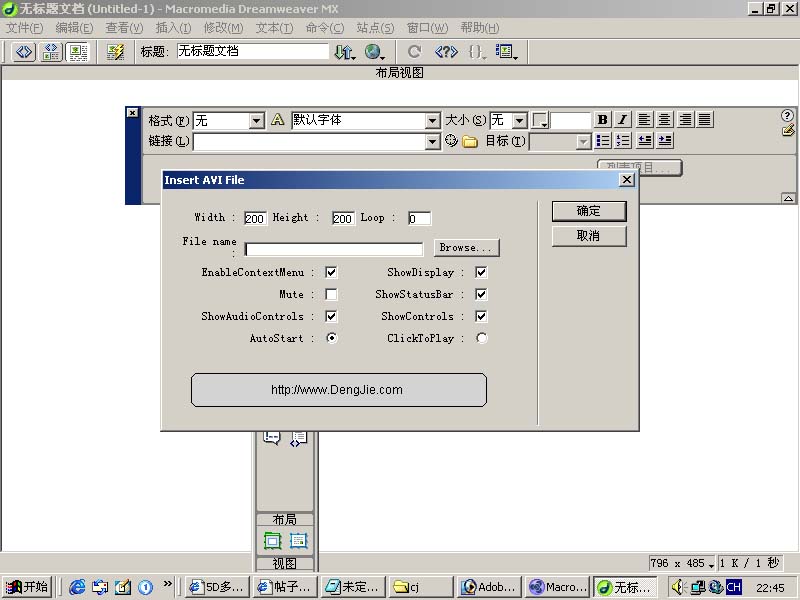Uncheck the ShowStatusBar checkbox
Screen dimensions: 800x600
pos(481,294)
